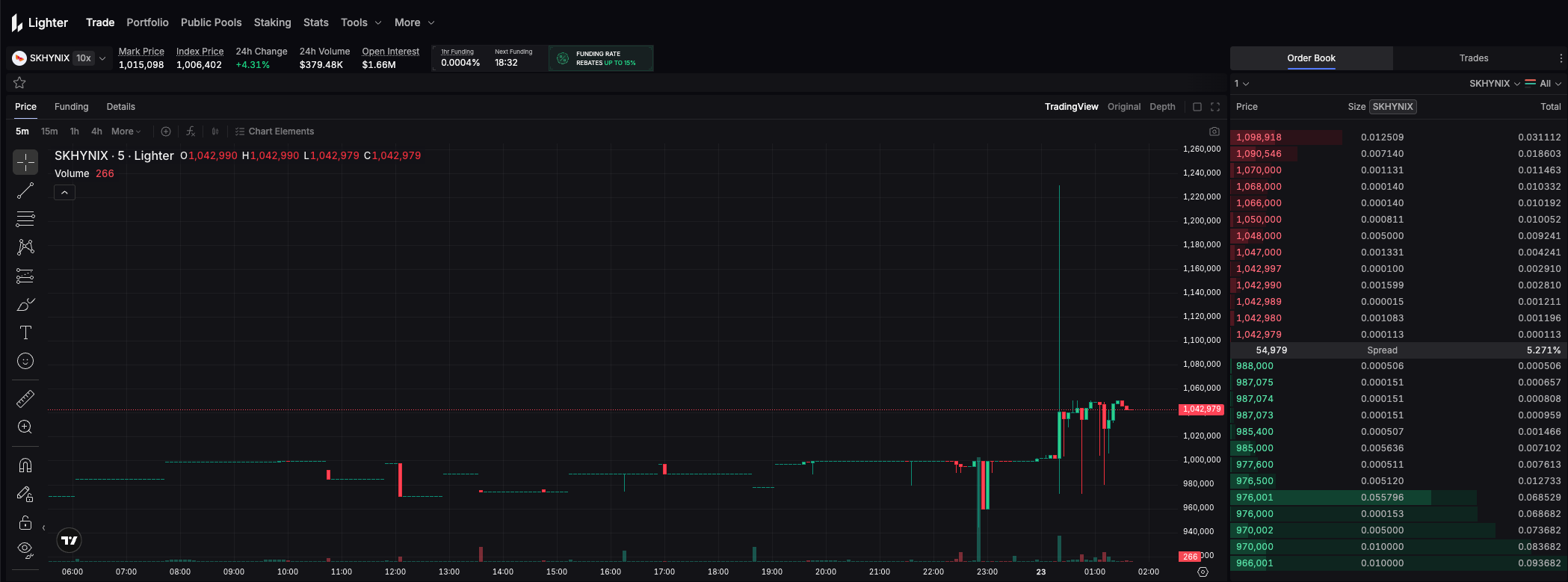This screenshot has width=1568, height=582.
Task: Click the Chart Elements button
Action: (274, 131)
